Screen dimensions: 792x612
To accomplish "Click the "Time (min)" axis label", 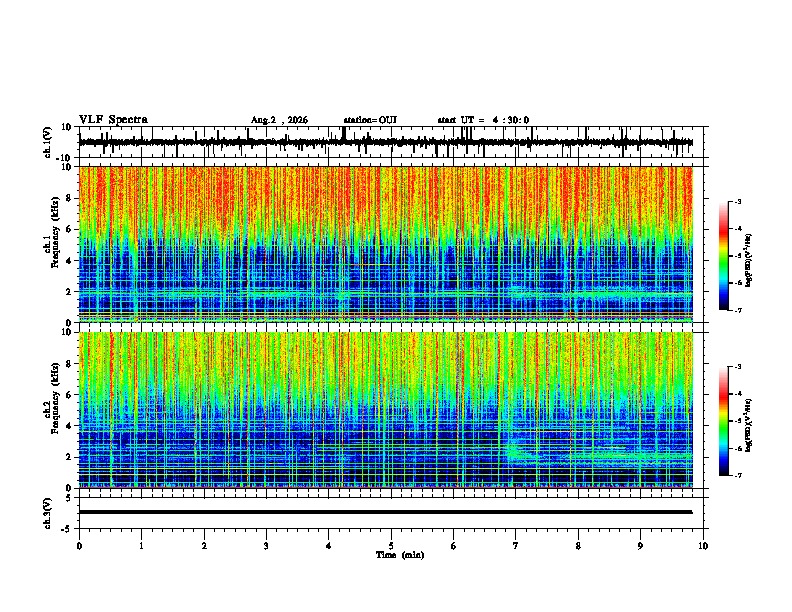I will tap(400, 555).
